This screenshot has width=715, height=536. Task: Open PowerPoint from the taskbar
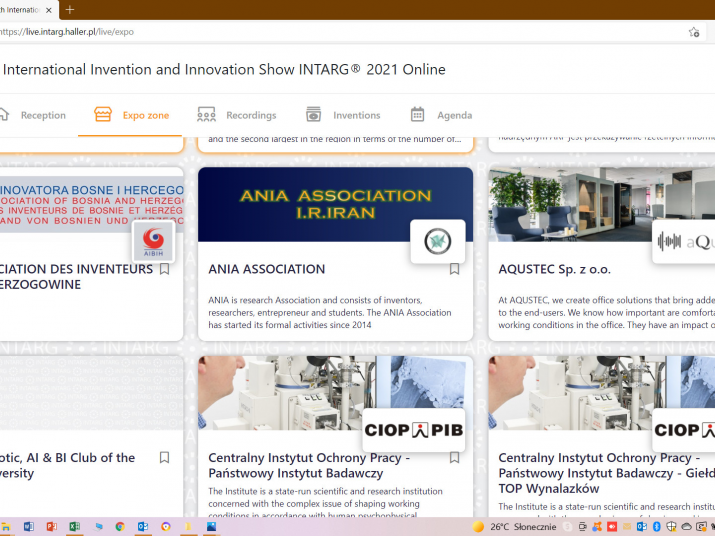coord(51,526)
